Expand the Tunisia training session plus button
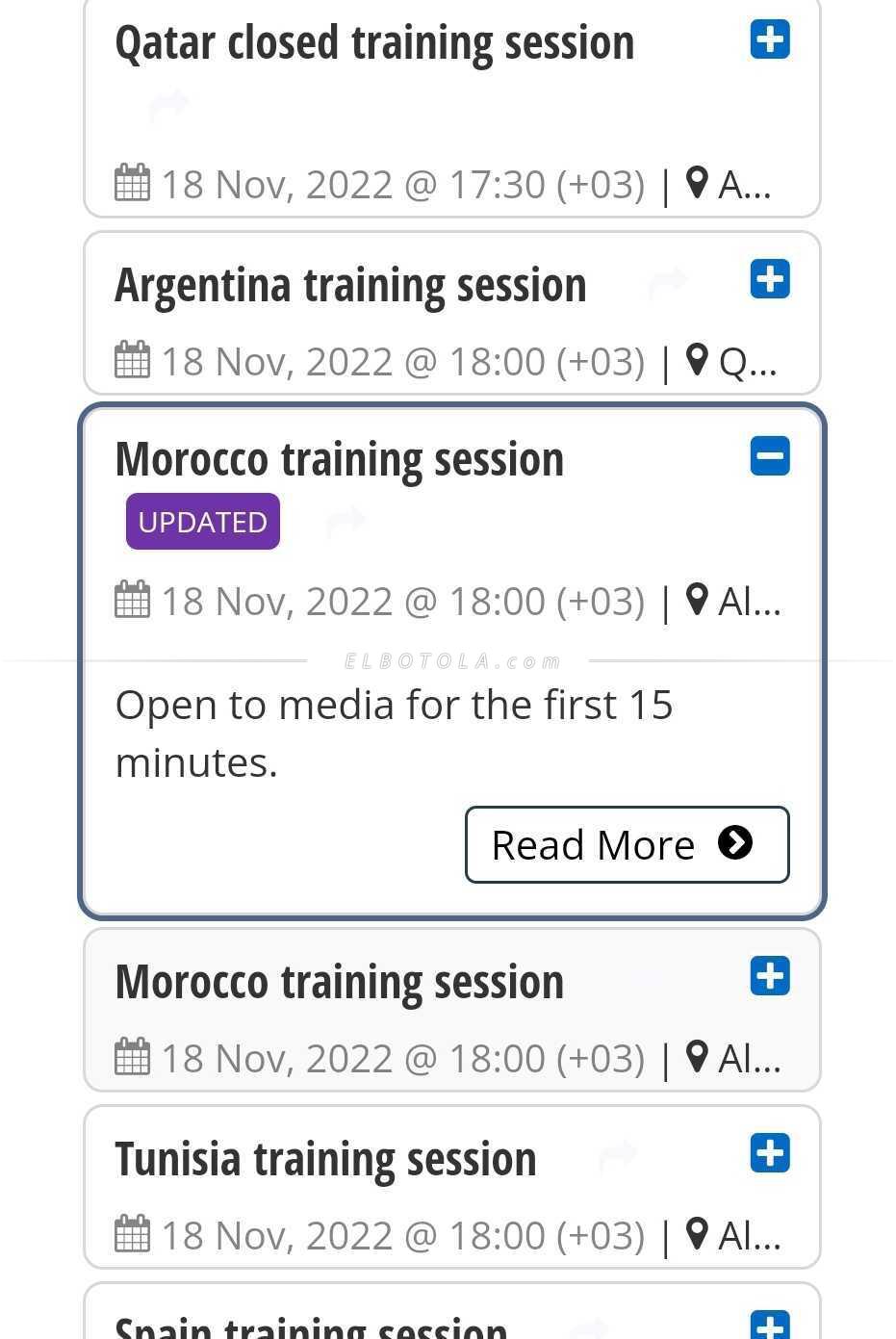The width and height of the screenshot is (896, 1339). pos(770,1153)
